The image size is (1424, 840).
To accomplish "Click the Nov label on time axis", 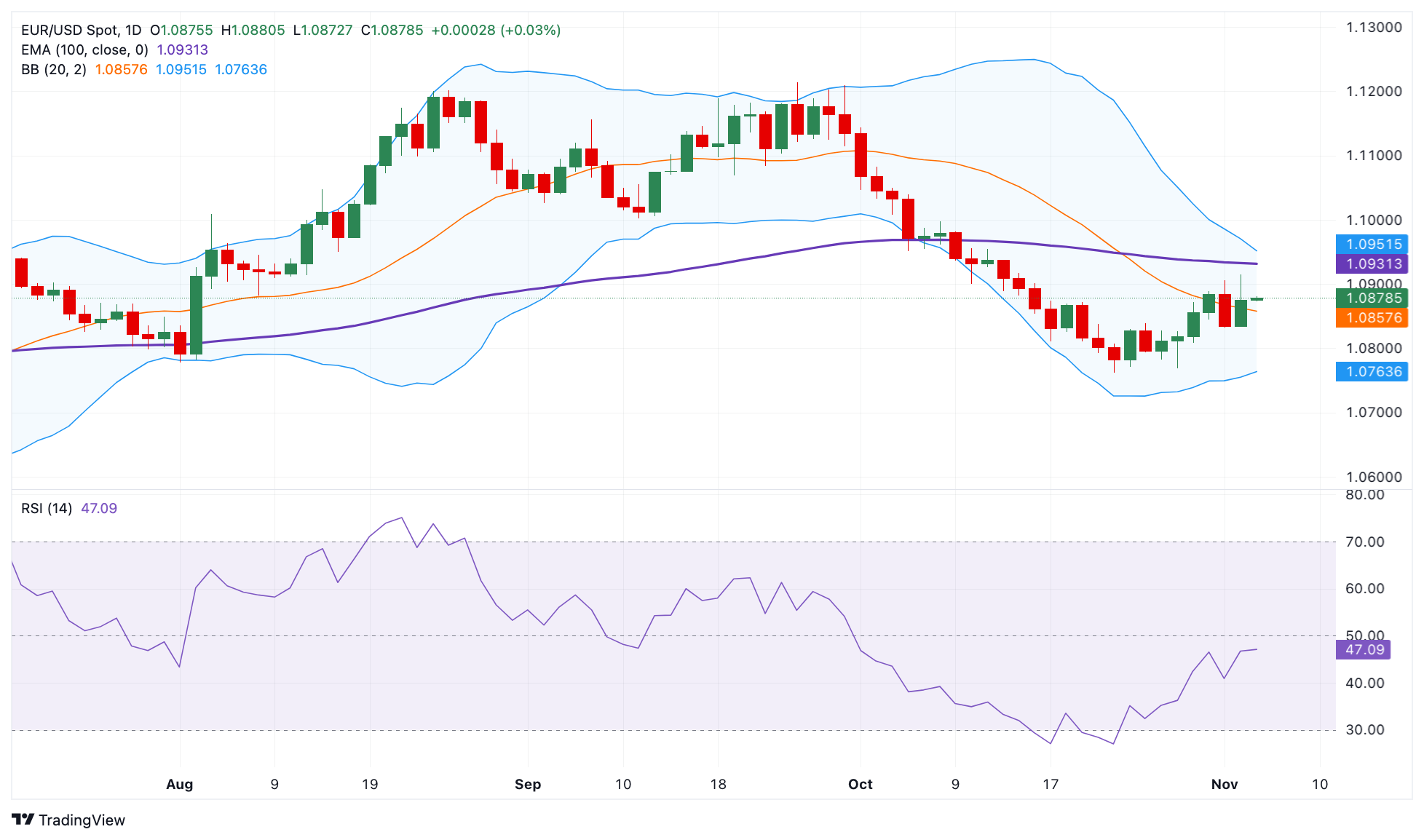I will [x=1224, y=785].
